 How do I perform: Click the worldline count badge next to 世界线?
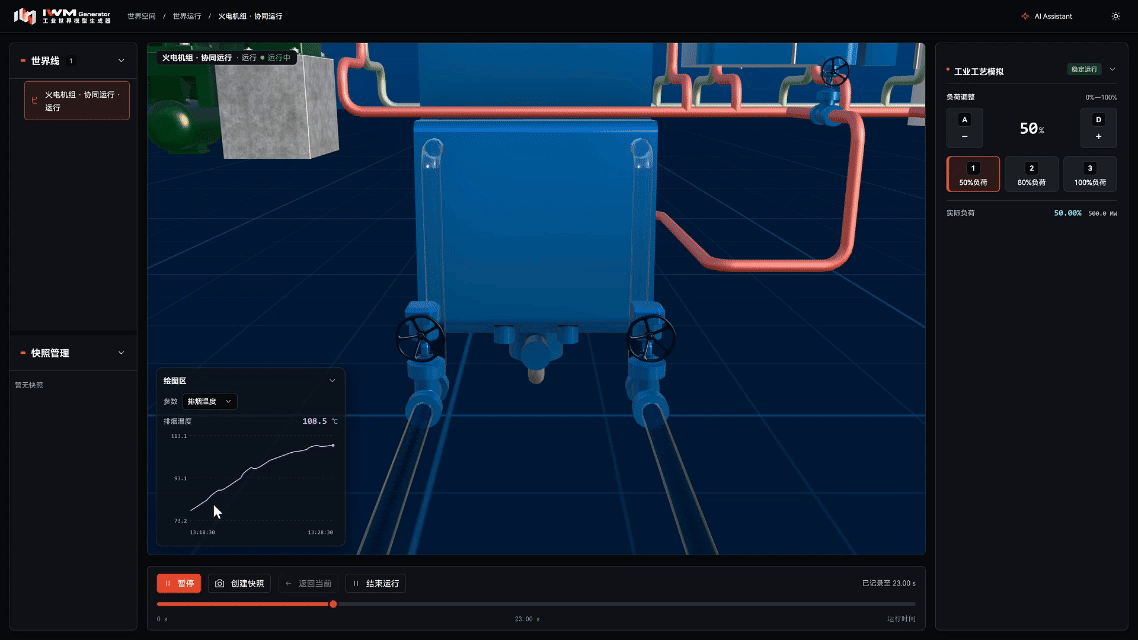pyautogui.click(x=70, y=61)
